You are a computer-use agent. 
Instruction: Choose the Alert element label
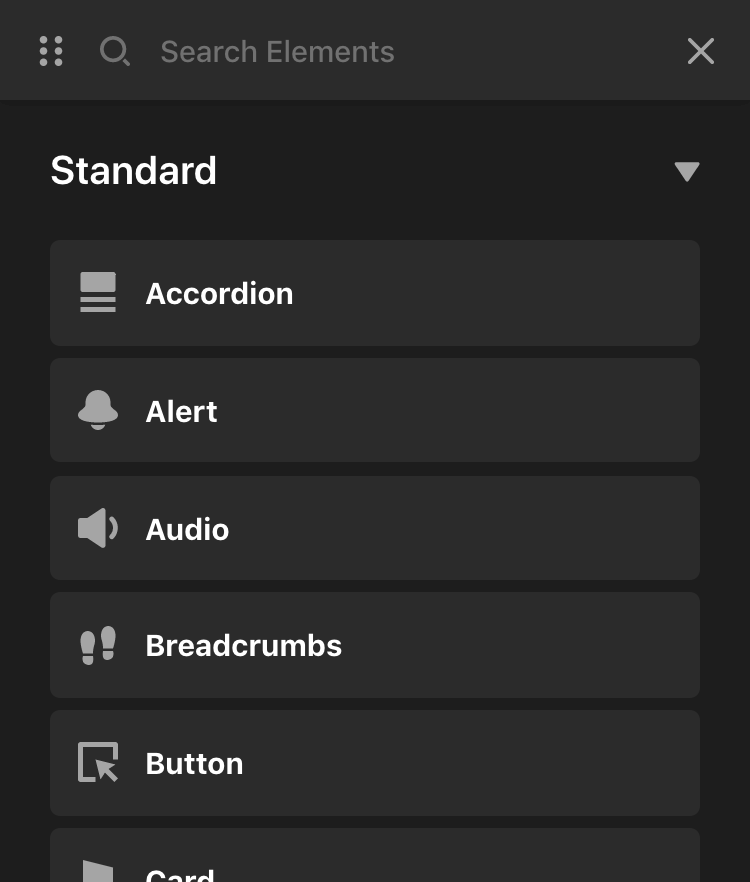coord(182,411)
